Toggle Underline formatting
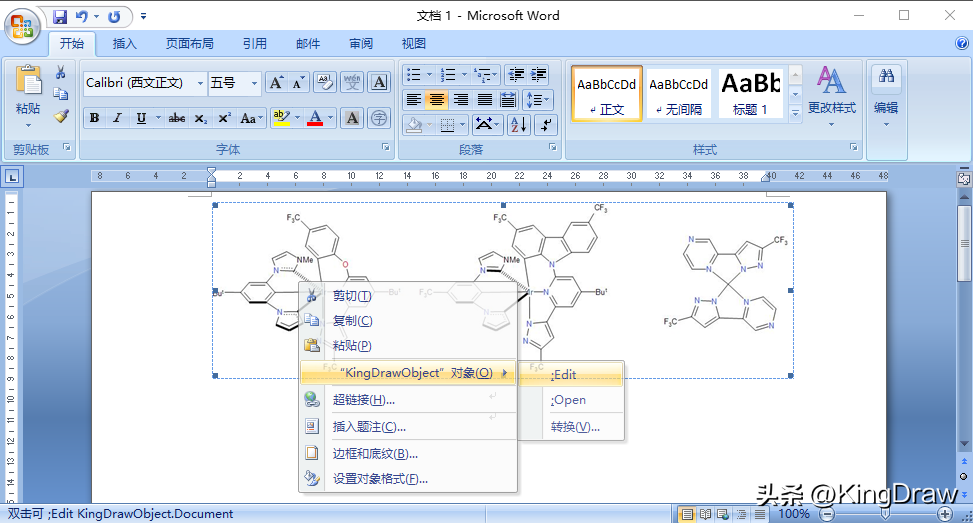The height and width of the screenshot is (523, 973). [141, 118]
